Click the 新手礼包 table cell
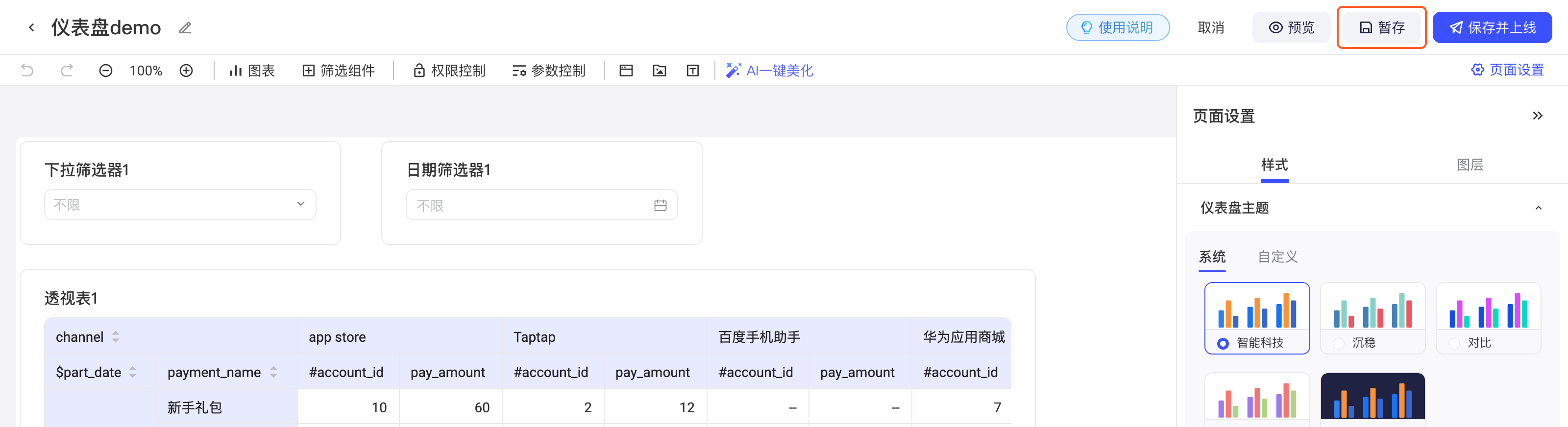1568x427 pixels. point(226,407)
